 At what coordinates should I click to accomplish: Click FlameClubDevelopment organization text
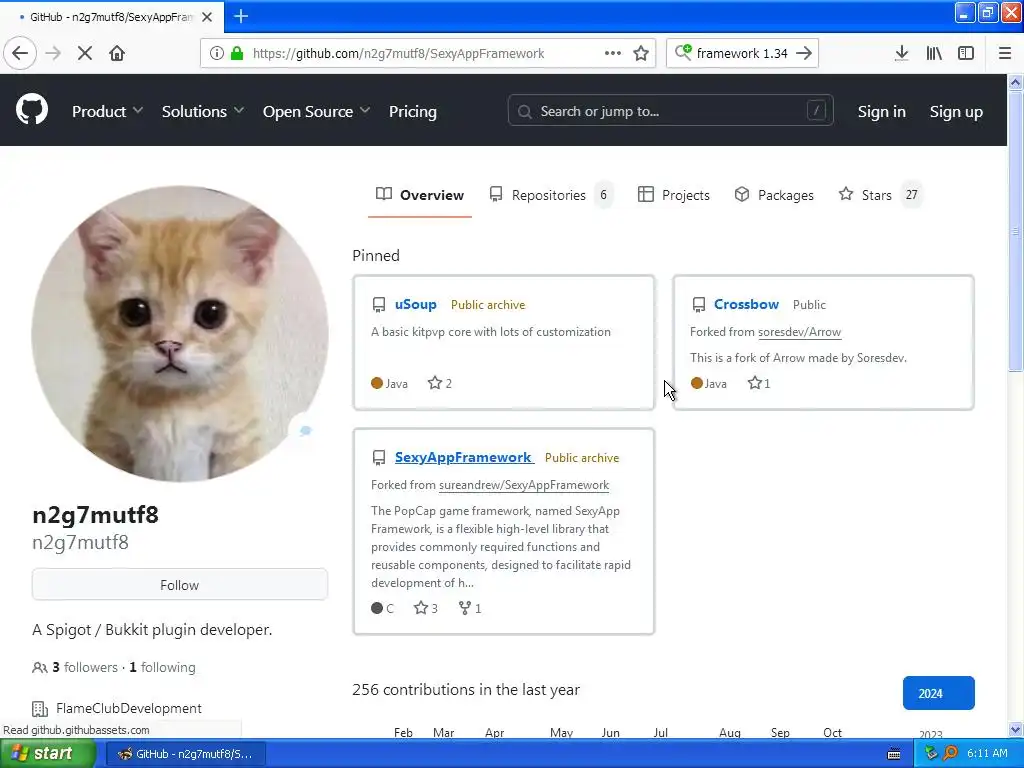coord(129,708)
